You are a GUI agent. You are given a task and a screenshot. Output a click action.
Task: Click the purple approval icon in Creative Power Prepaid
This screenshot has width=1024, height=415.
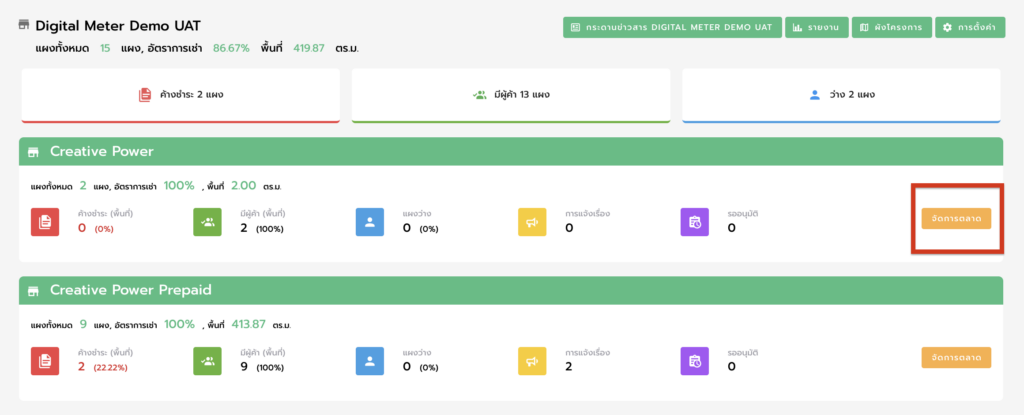click(x=695, y=360)
